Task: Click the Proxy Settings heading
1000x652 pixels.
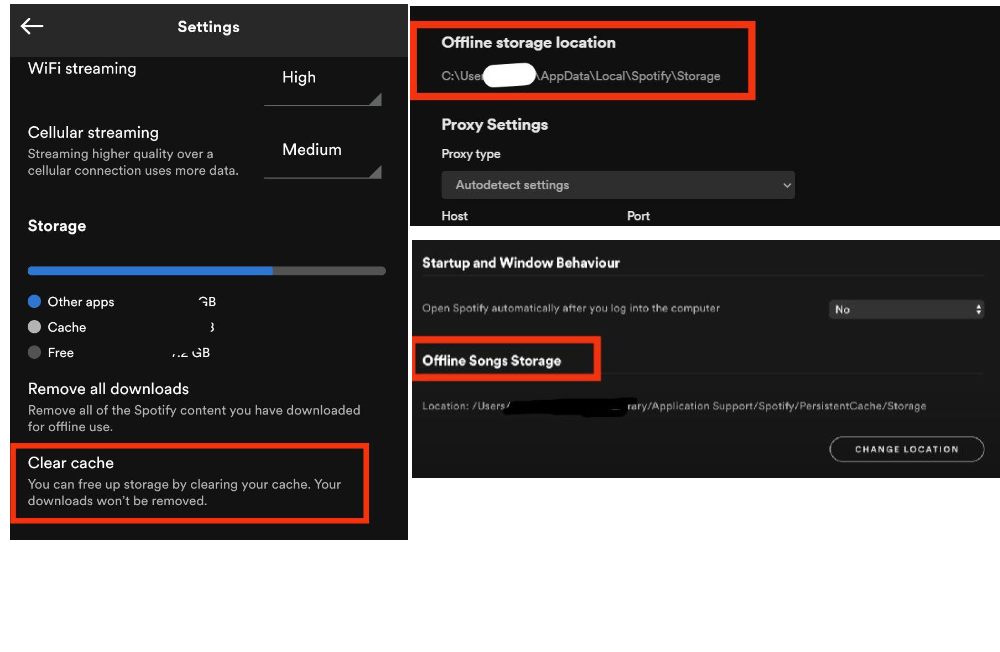Action: point(494,124)
